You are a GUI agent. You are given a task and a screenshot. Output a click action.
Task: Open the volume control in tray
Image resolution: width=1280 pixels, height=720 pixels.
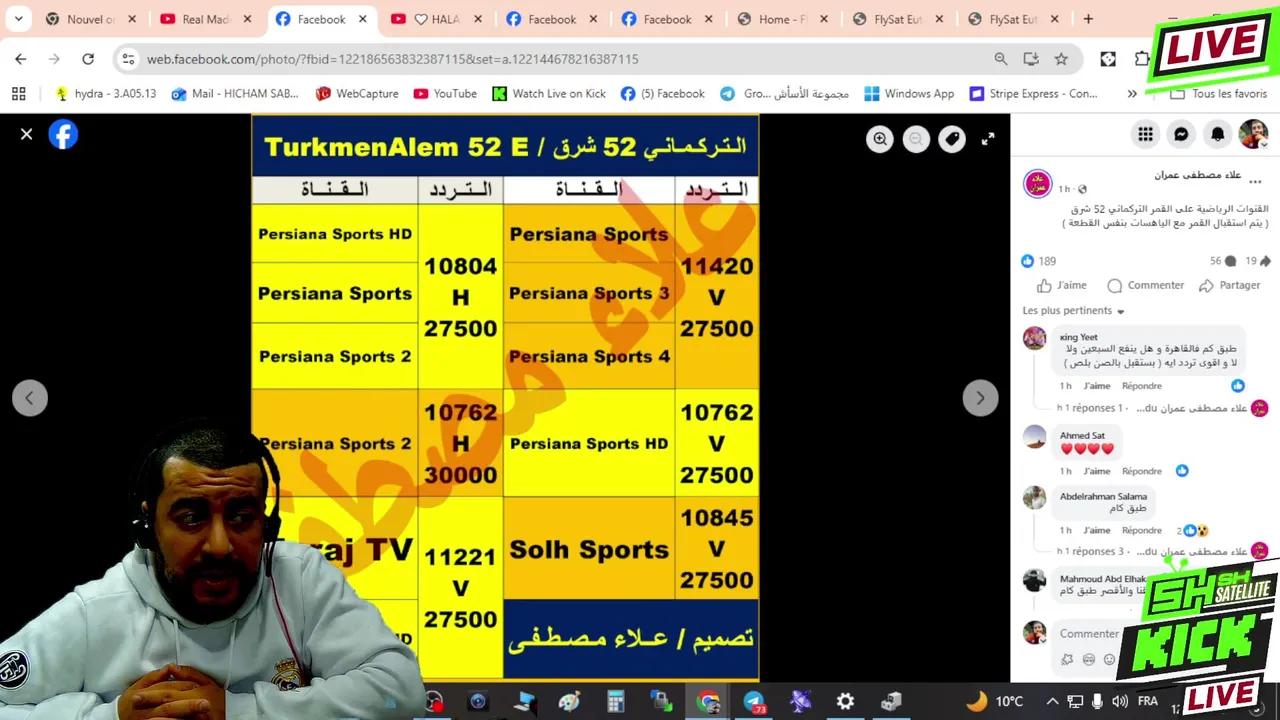click(x=1119, y=701)
